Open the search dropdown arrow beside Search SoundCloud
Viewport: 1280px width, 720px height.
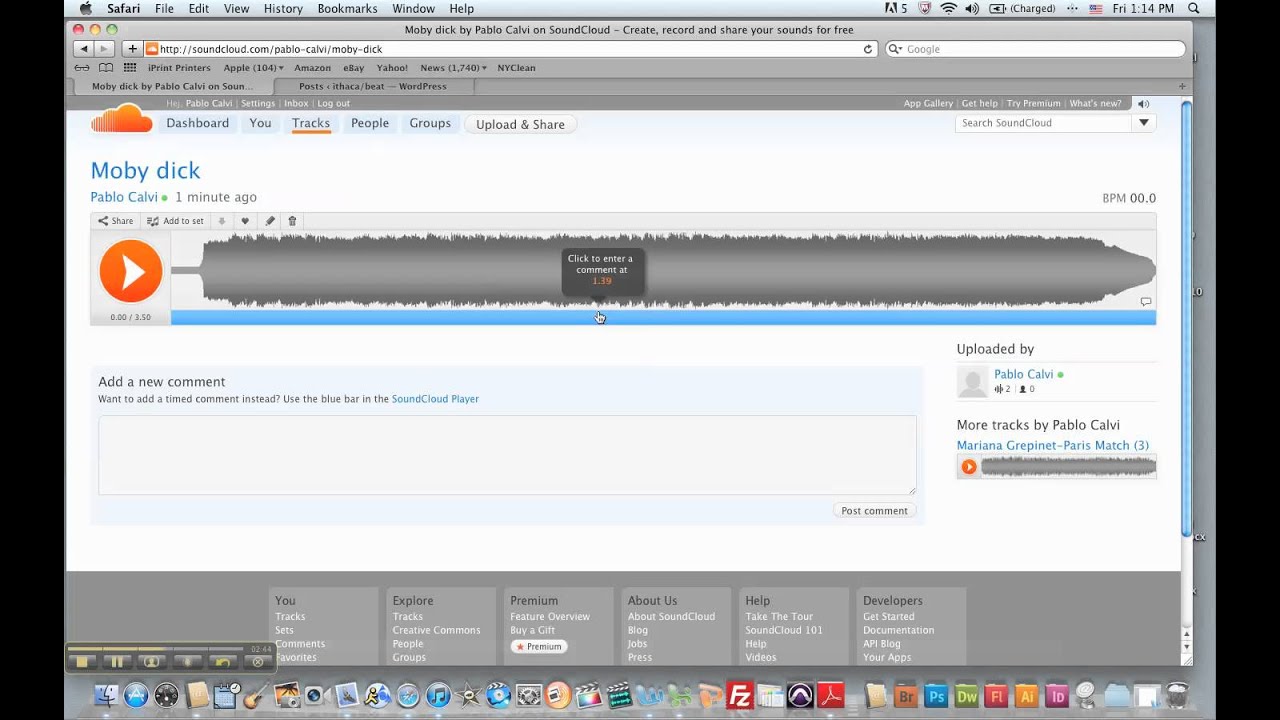[1144, 123]
